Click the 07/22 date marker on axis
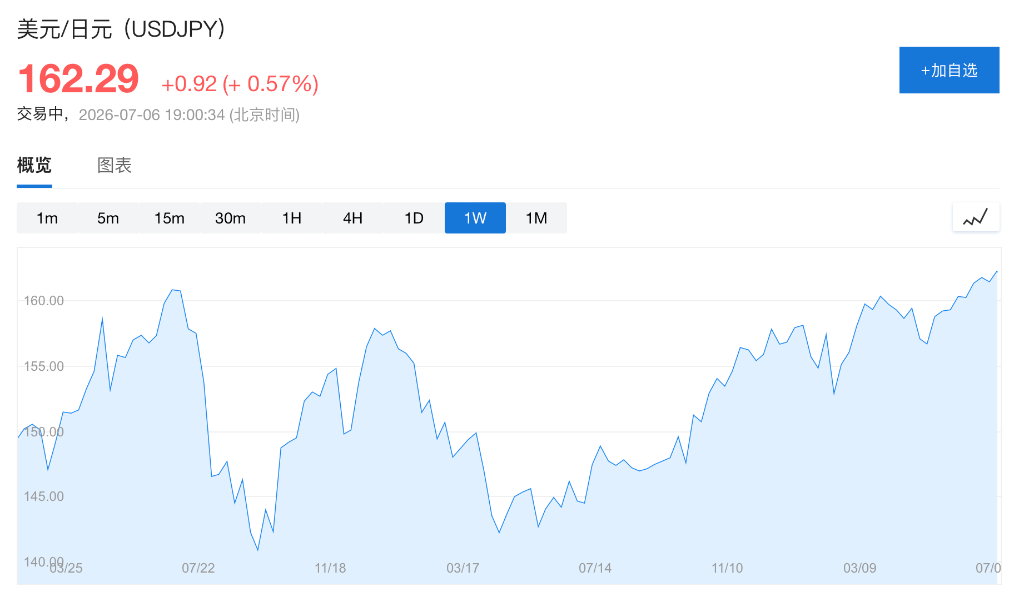Screen dimensions: 1024x602 (198, 568)
